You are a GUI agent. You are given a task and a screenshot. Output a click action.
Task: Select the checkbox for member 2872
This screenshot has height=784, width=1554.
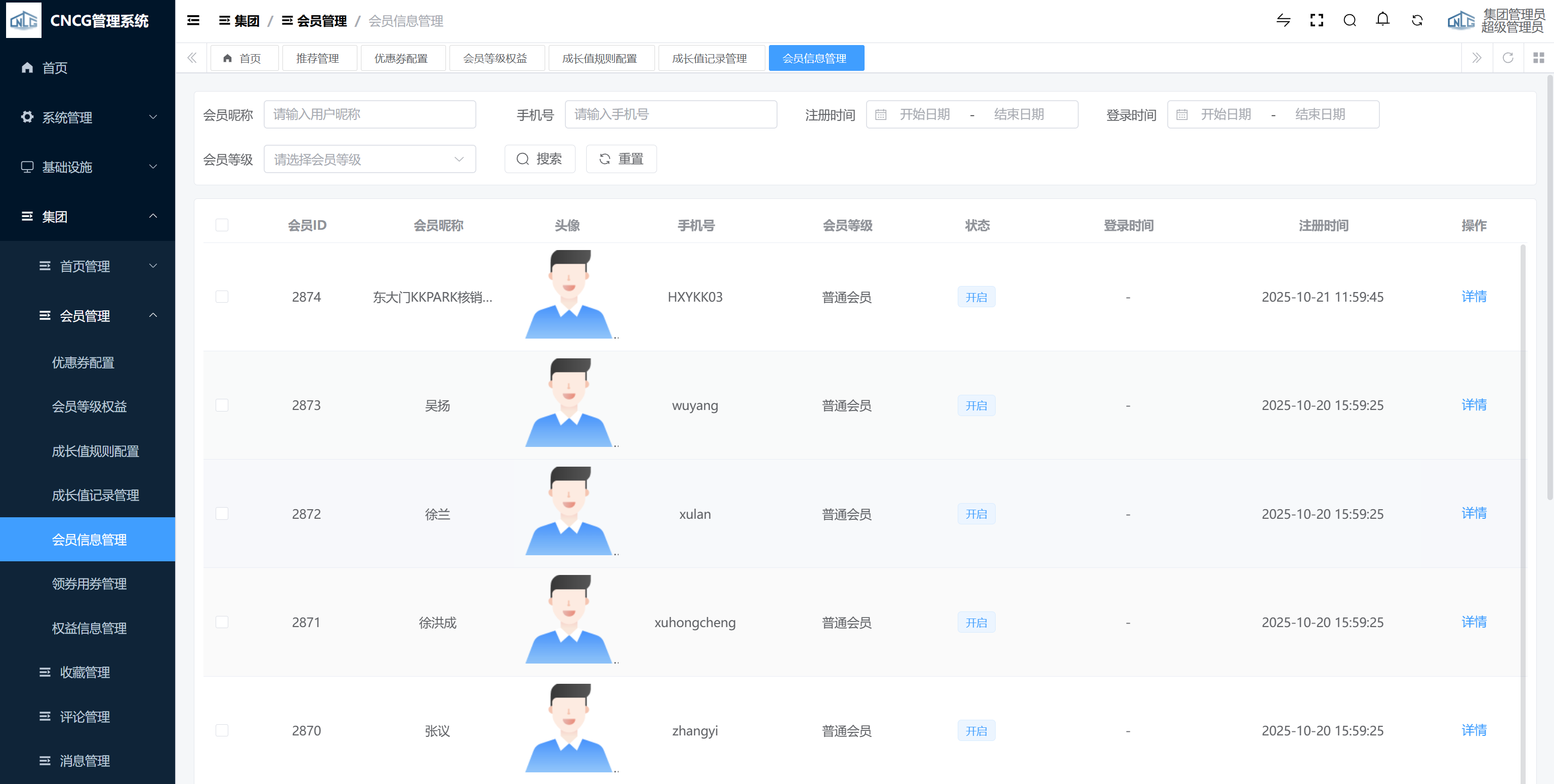click(222, 514)
